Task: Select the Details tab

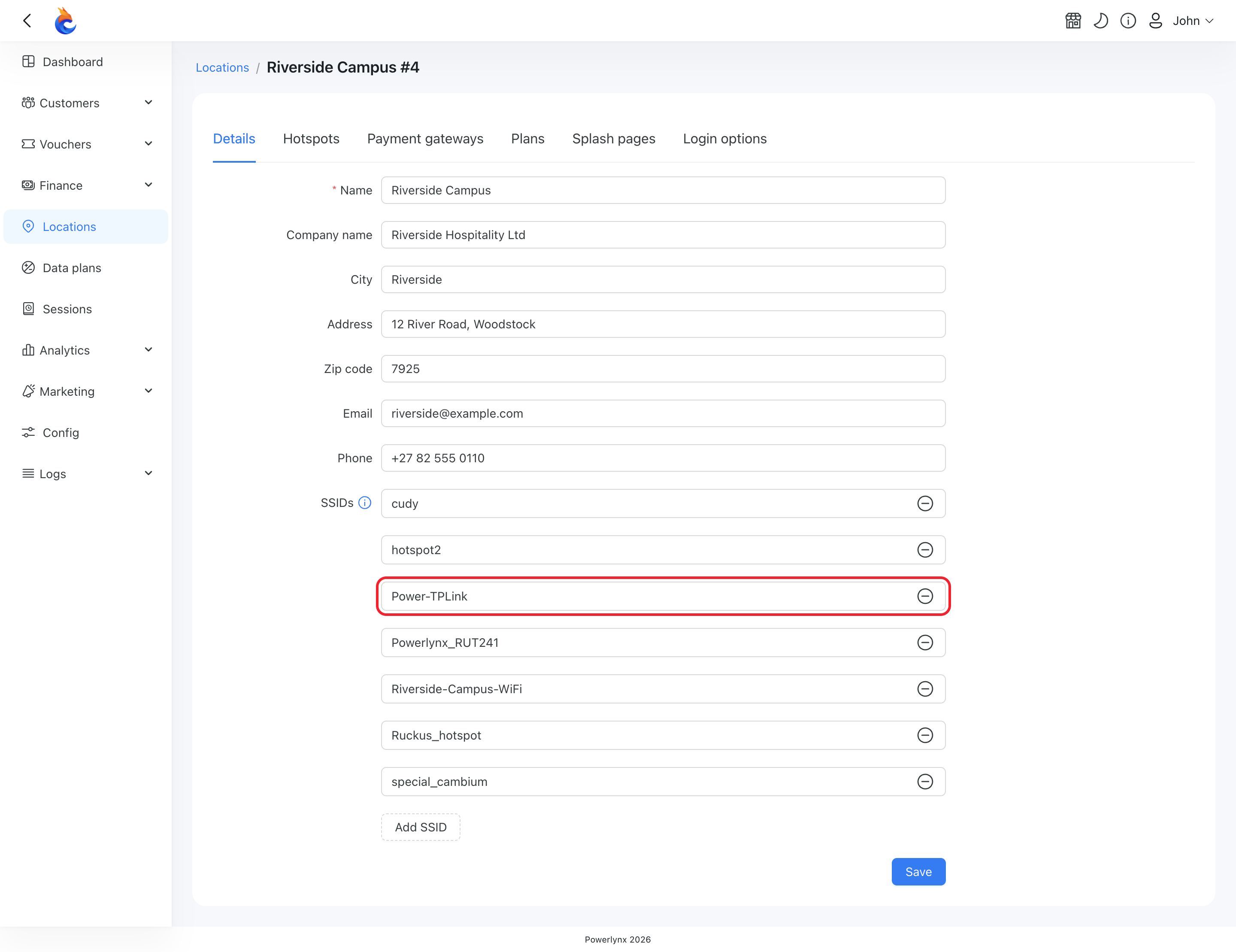Action: [x=234, y=139]
